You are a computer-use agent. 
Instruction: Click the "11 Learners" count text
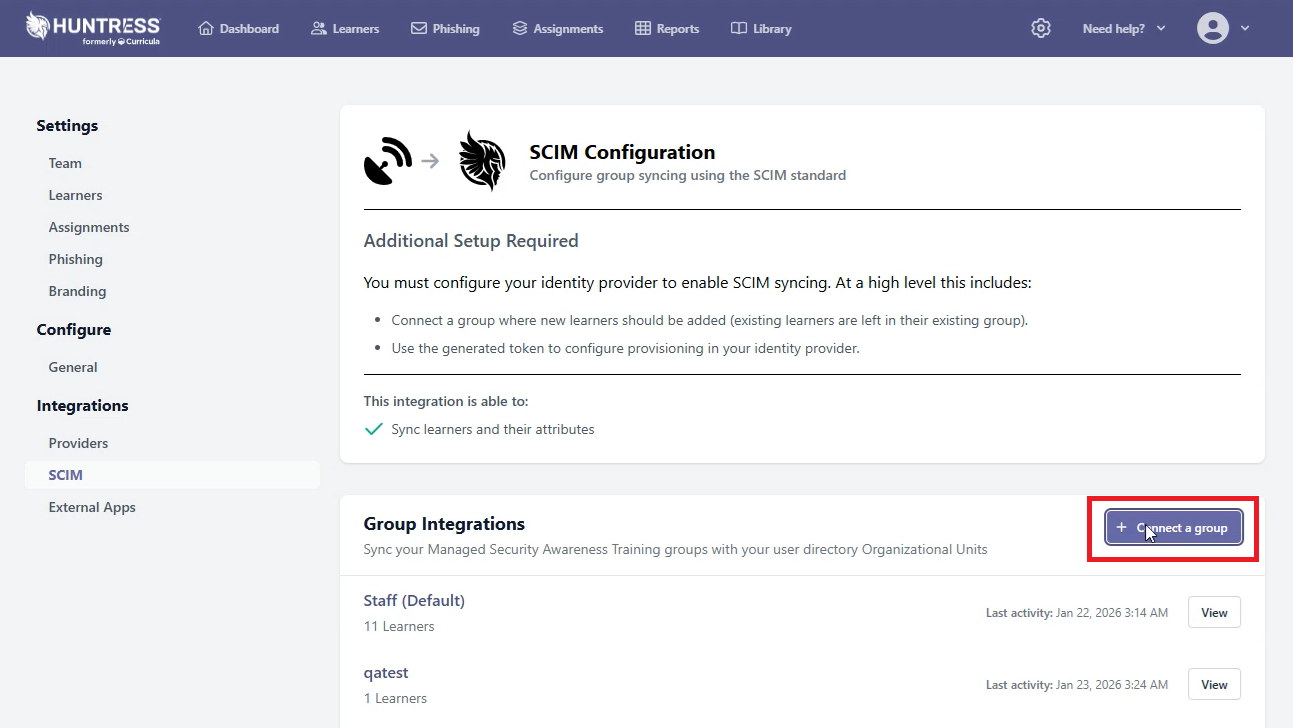click(399, 627)
